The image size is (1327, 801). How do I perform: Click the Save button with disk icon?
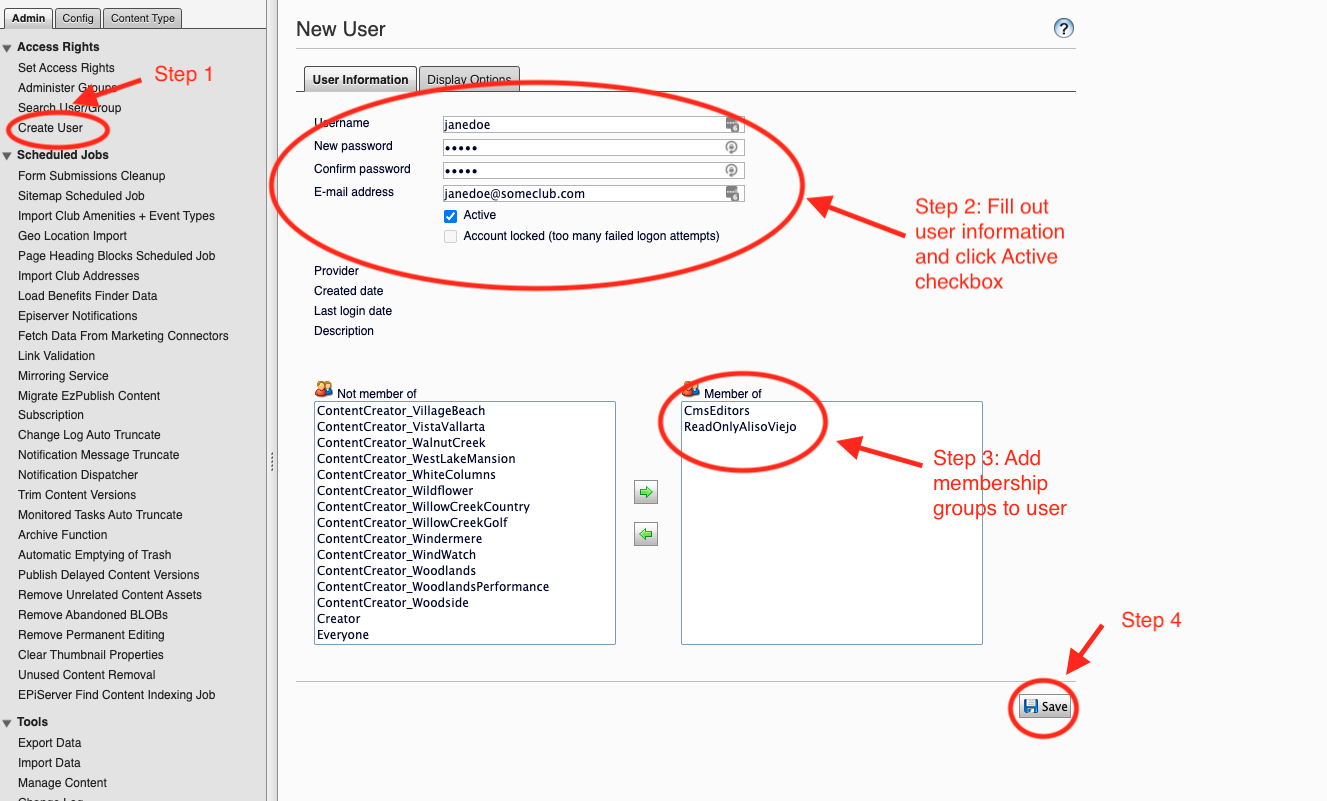pos(1045,707)
